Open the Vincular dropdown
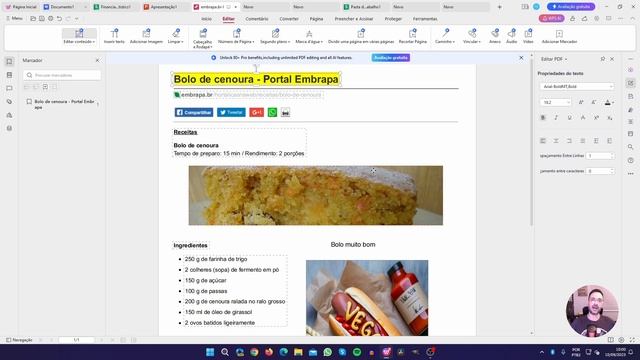Image resolution: width=640 pixels, height=360 pixels. (472, 36)
